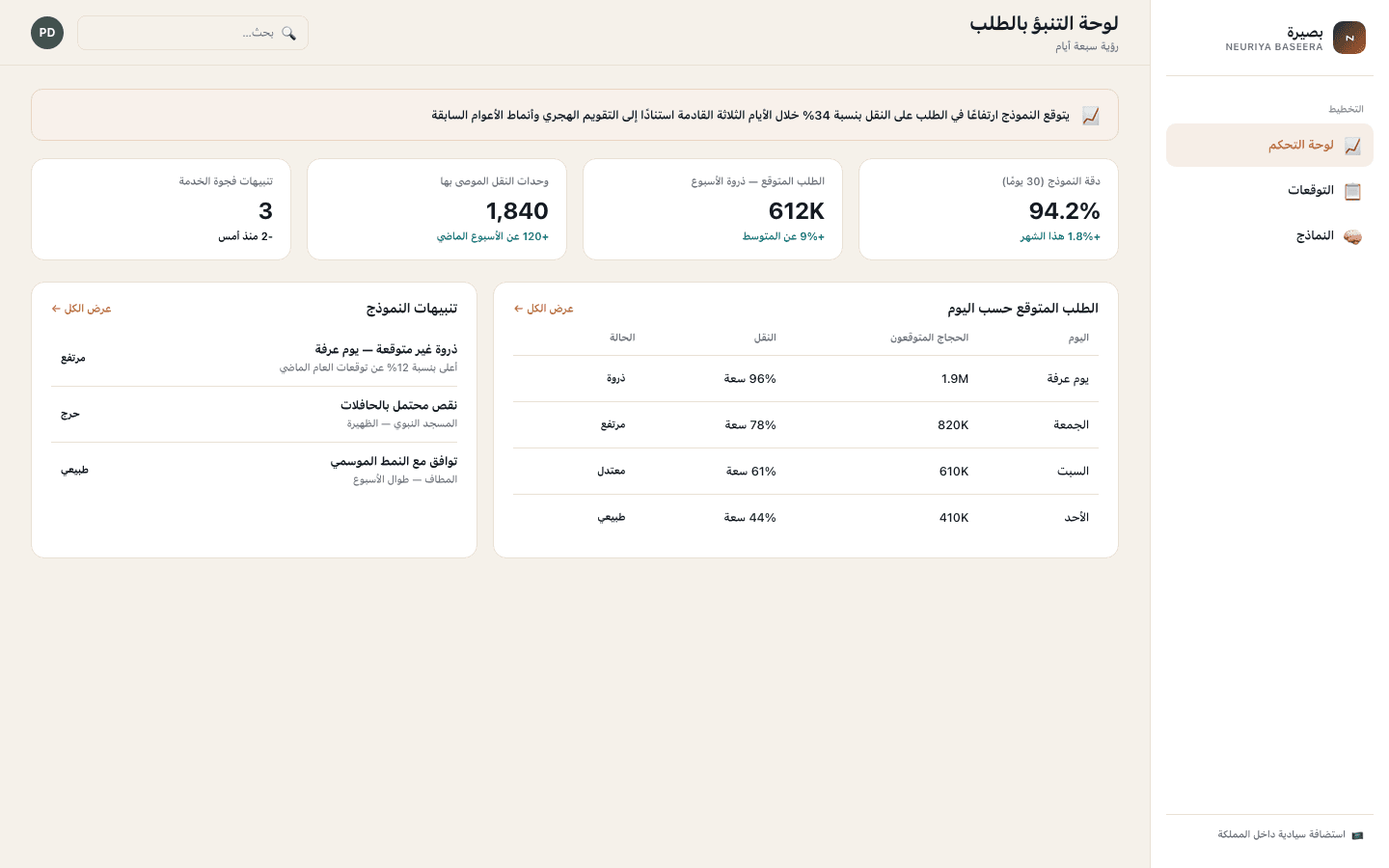Viewport: 1389px width, 868px height.
Task: Click the ذروة status in يوم عرفة row
Action: click(616, 378)
